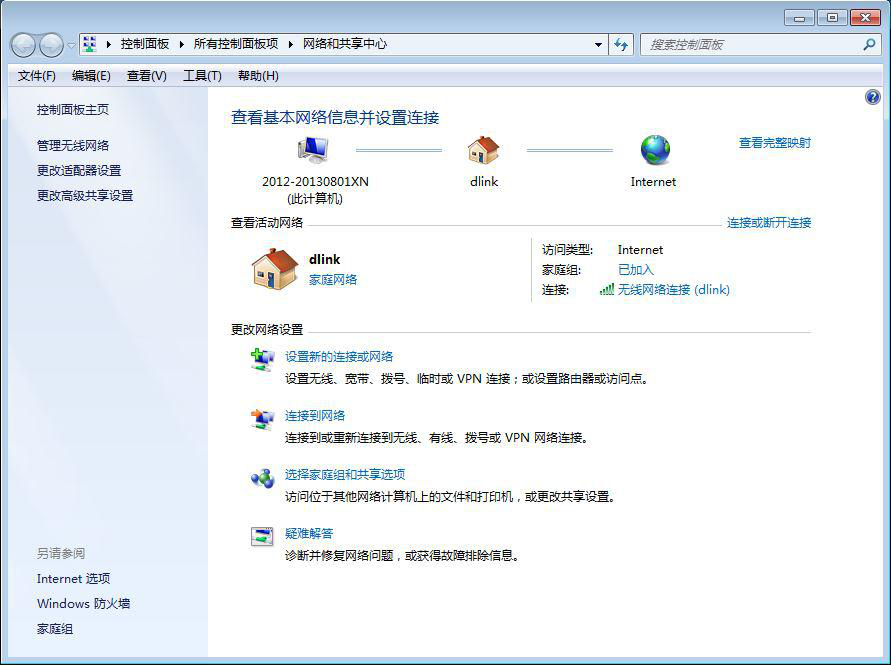Viewport: 891px width, 665px height.
Task: Click the connect to network icon
Action: 262,419
